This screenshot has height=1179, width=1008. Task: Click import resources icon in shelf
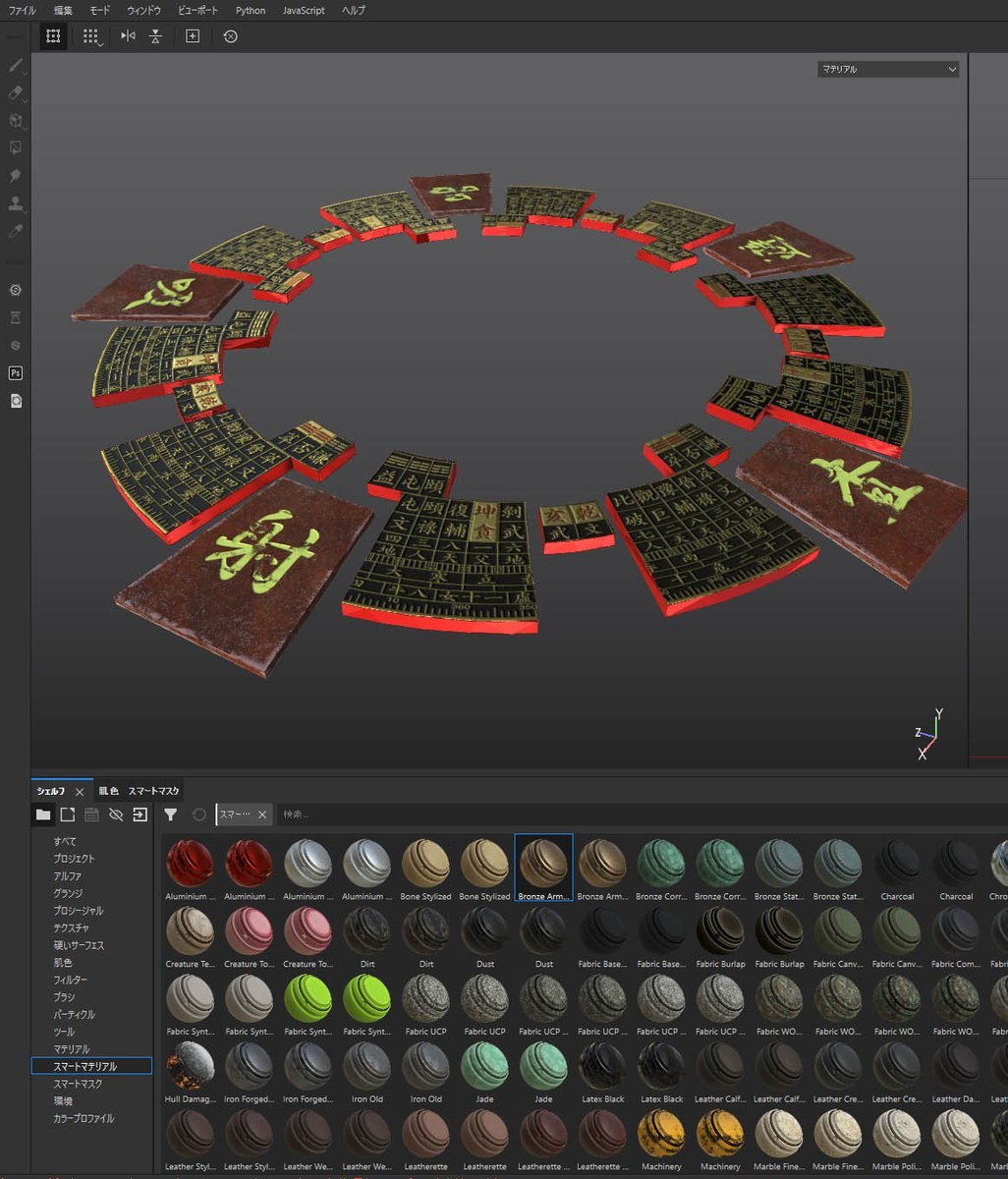[x=140, y=814]
